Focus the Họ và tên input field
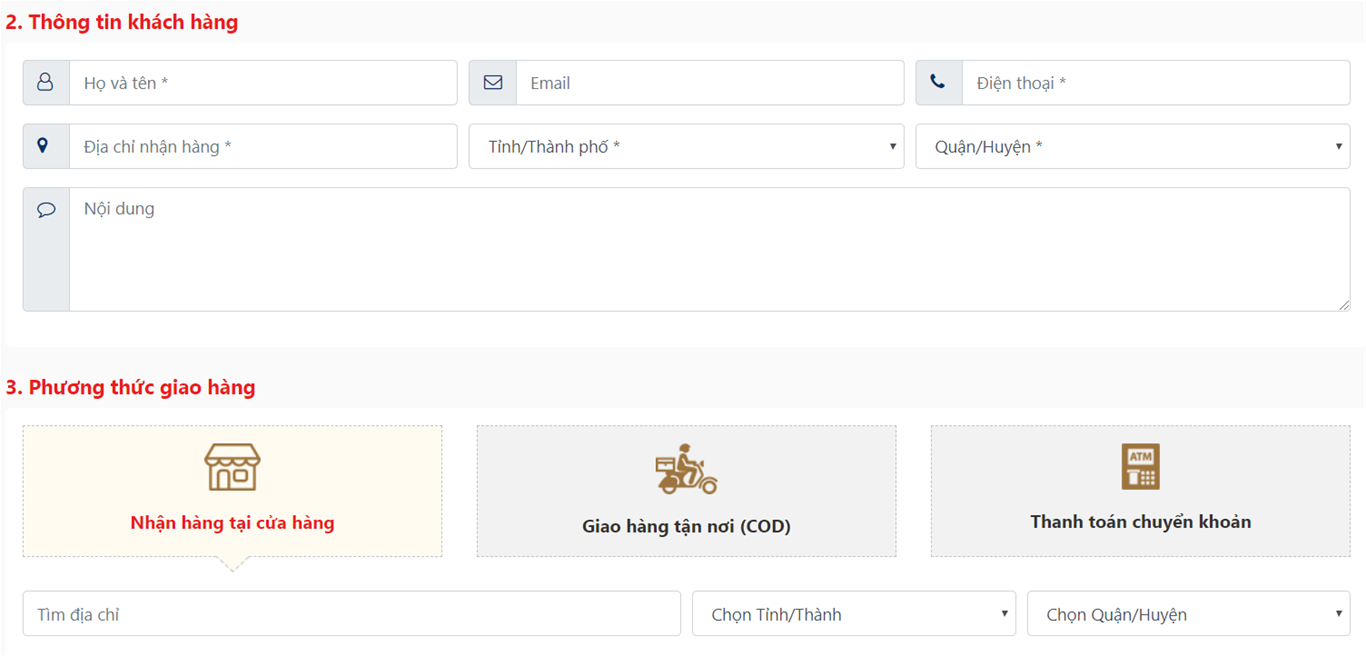 [x=262, y=83]
